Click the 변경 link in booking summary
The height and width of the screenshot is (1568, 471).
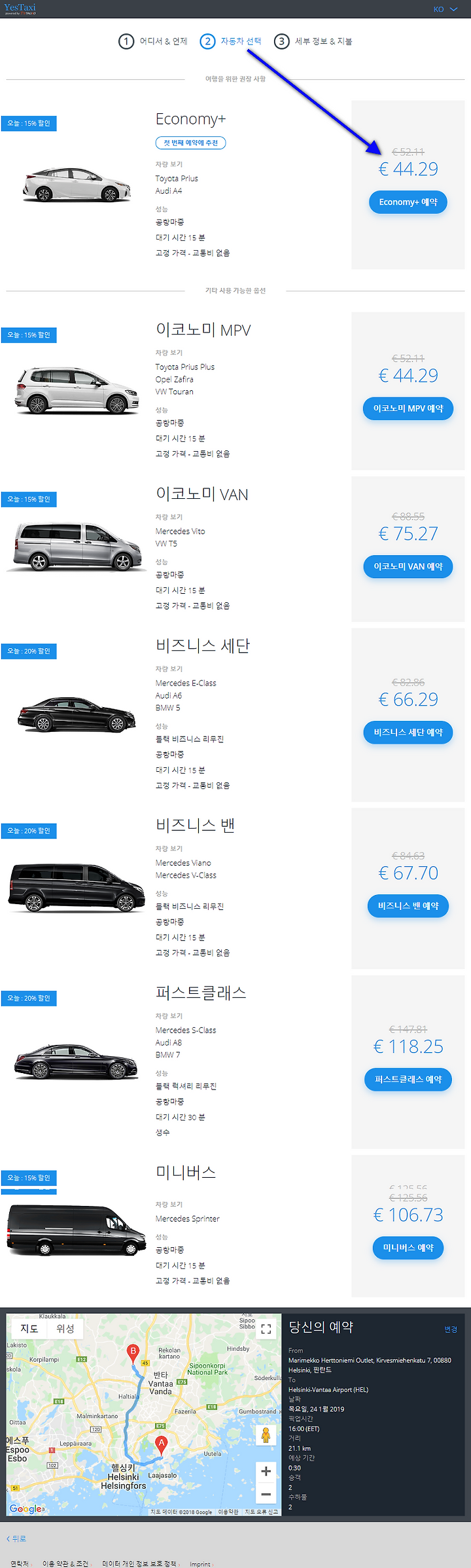coord(451,1329)
